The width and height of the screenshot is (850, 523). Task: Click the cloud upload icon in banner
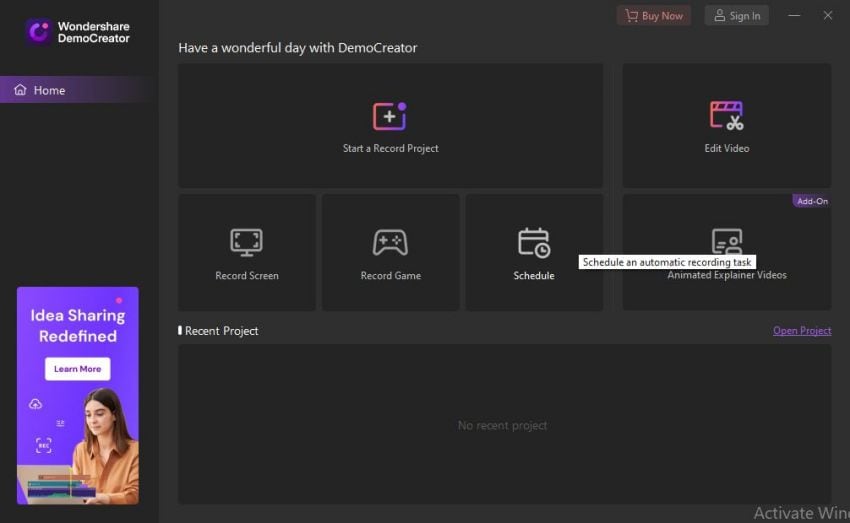point(35,404)
